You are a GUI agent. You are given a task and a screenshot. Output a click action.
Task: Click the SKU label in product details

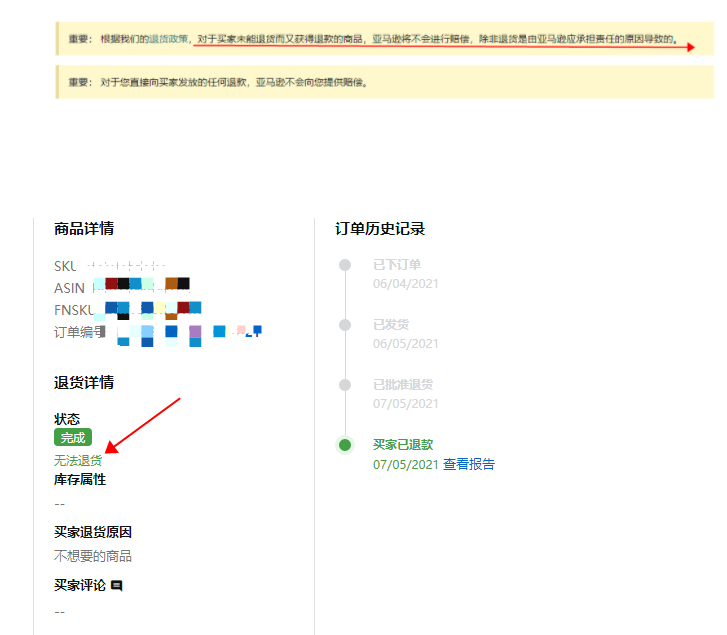65,266
